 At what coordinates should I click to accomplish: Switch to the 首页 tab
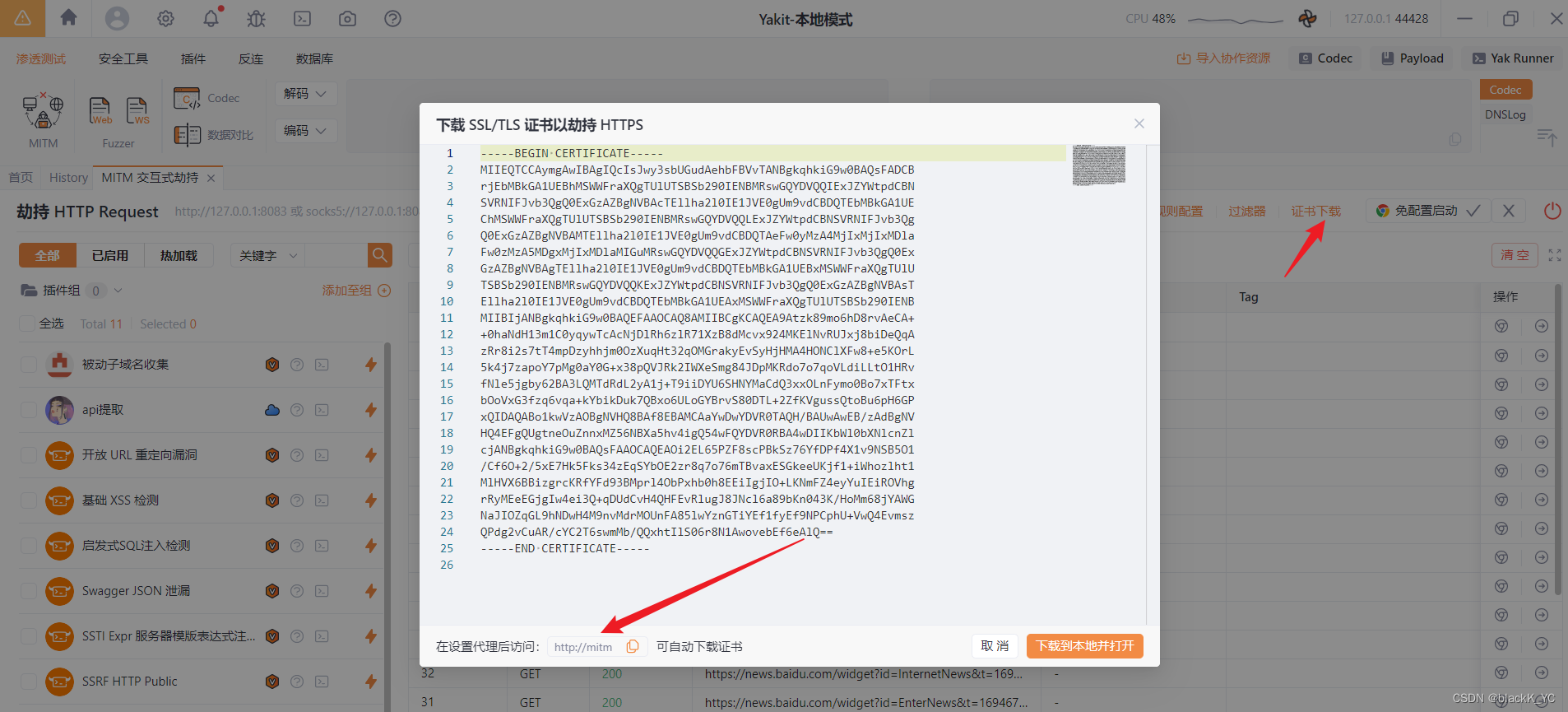pos(21,178)
